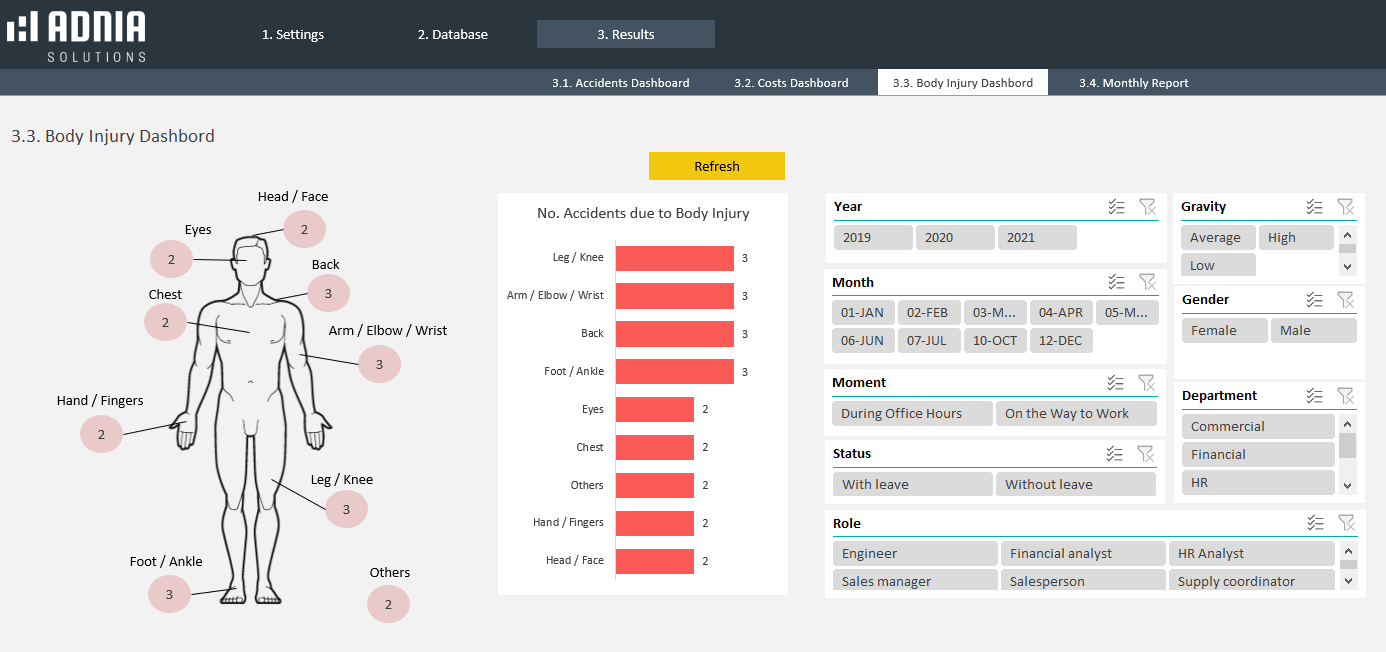Screen dimensions: 1386x652
Task: Clear filter icon on Role slicer
Action: pos(1346,523)
